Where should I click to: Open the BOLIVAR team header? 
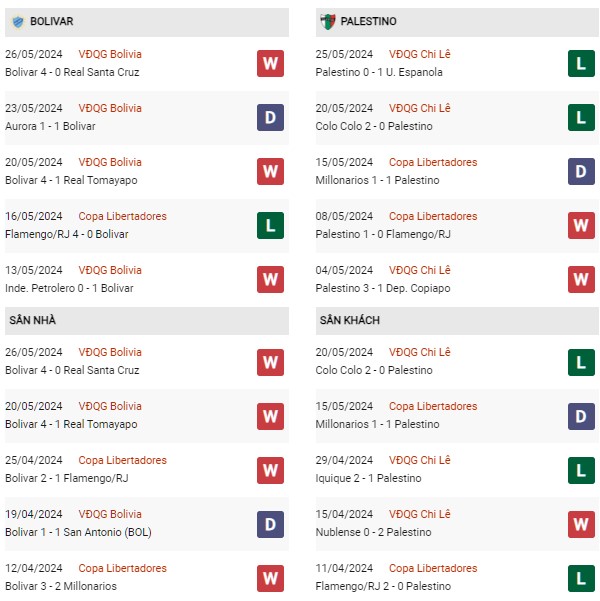pos(147,22)
